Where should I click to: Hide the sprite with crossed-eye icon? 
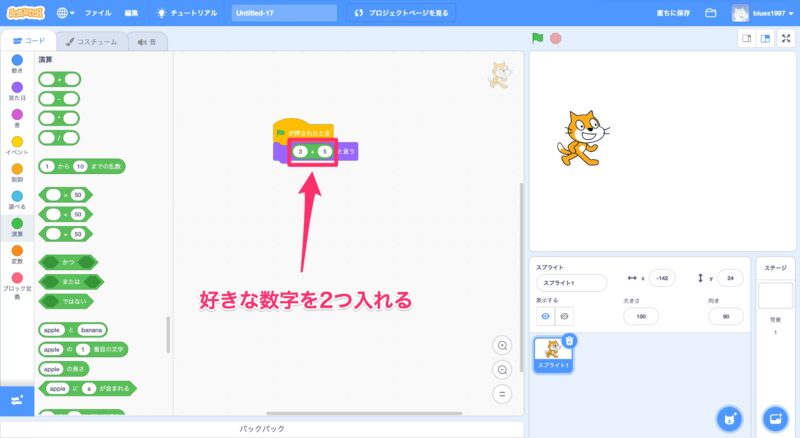564,316
